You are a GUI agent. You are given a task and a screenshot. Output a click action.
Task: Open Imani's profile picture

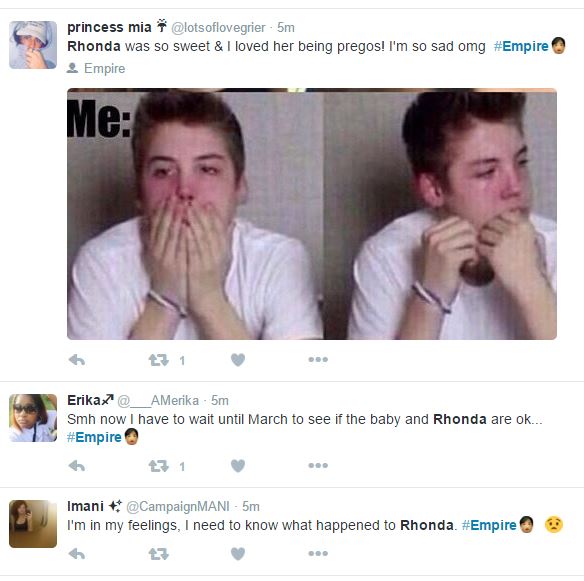[33, 524]
